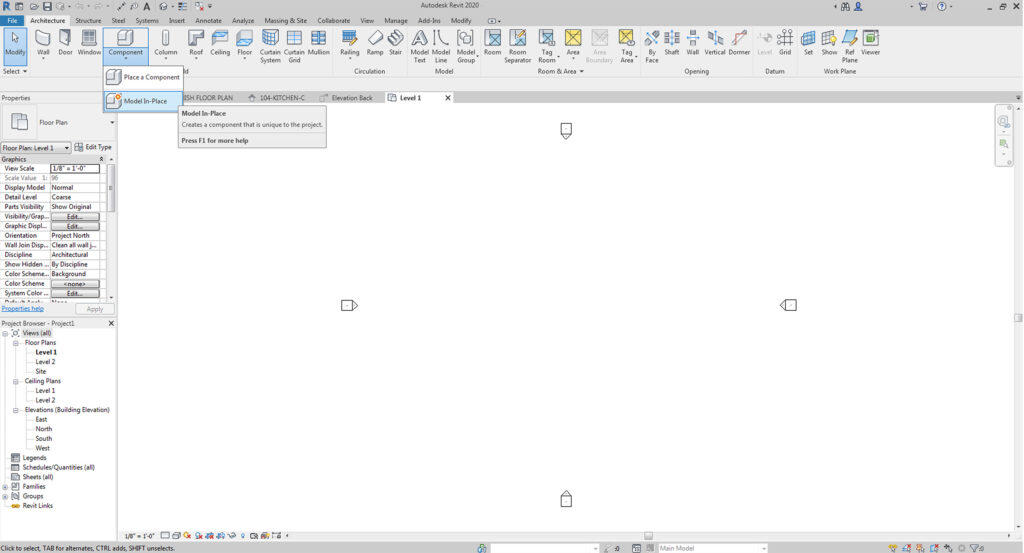Open the Floor Plan: Level 1 instance dropdown
This screenshot has width=1024, height=553.
click(36, 148)
